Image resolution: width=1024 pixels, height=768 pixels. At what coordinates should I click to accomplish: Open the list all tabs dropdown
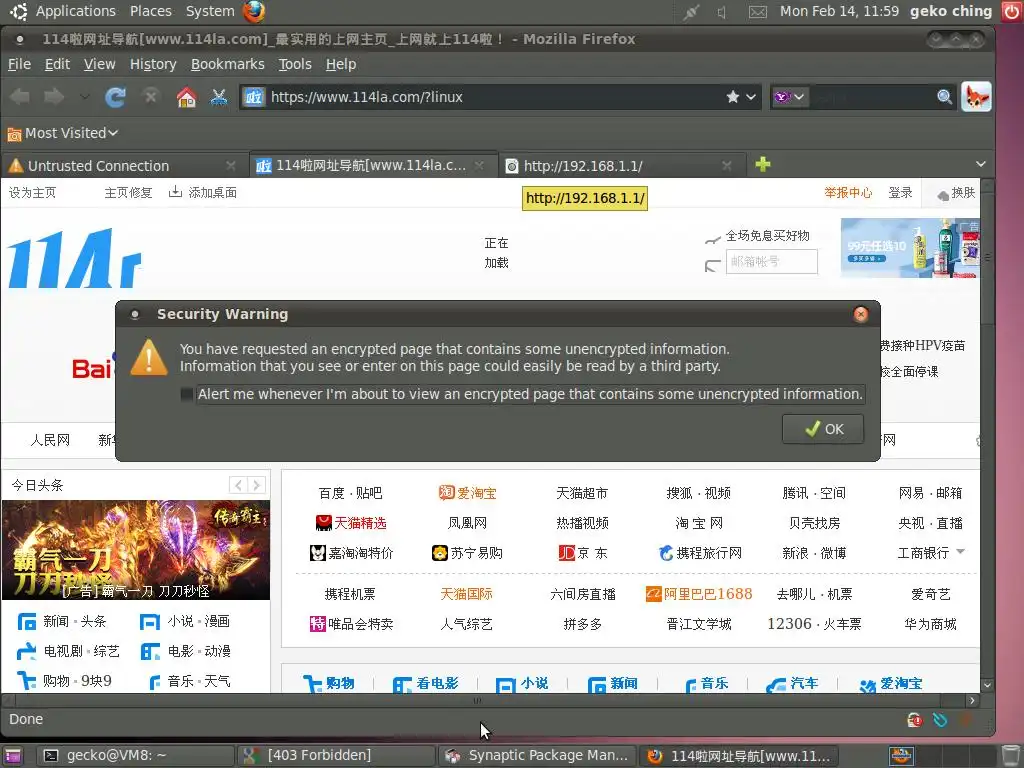[x=980, y=164]
